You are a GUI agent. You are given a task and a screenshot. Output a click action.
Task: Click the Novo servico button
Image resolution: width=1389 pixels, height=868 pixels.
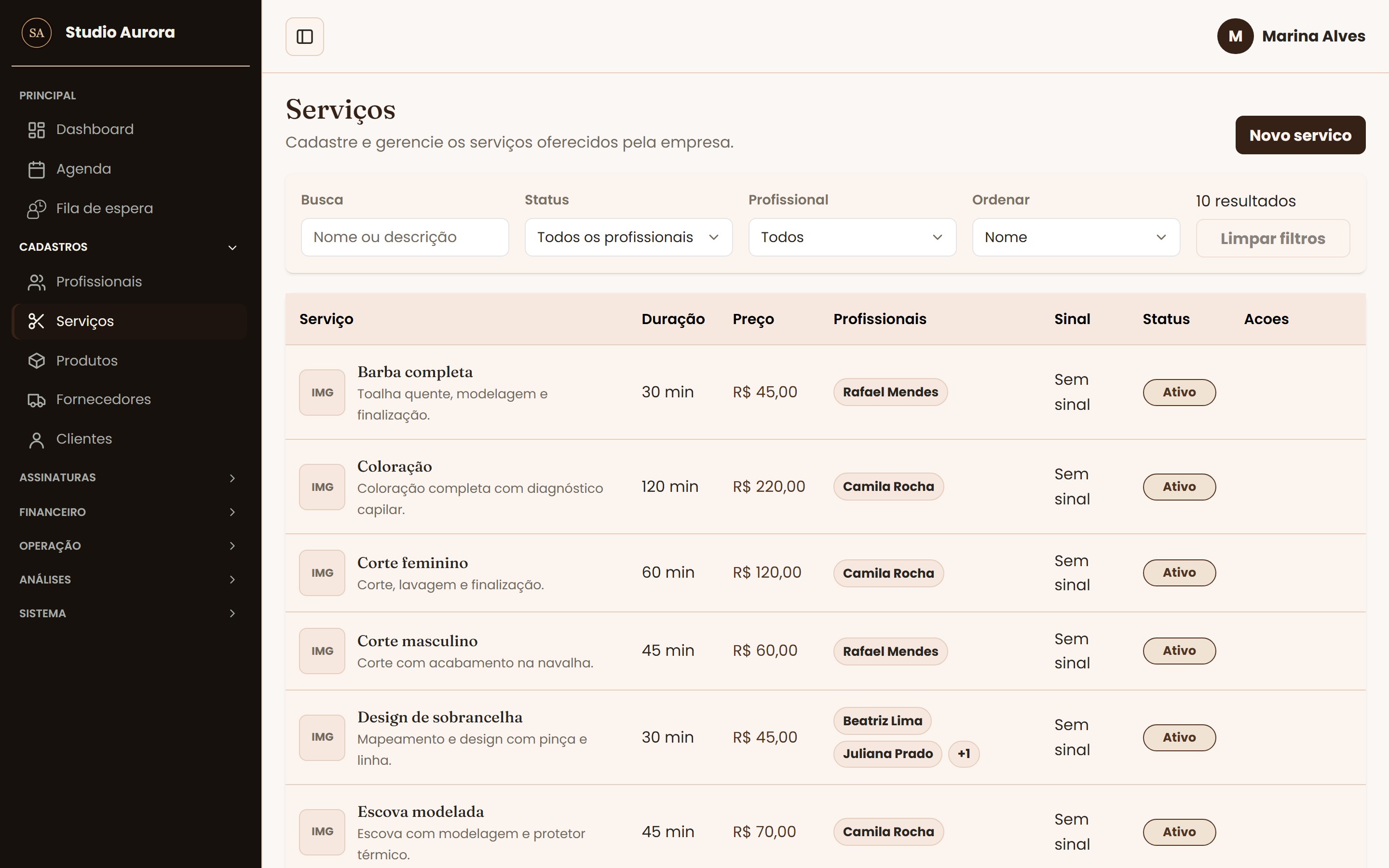click(x=1300, y=136)
